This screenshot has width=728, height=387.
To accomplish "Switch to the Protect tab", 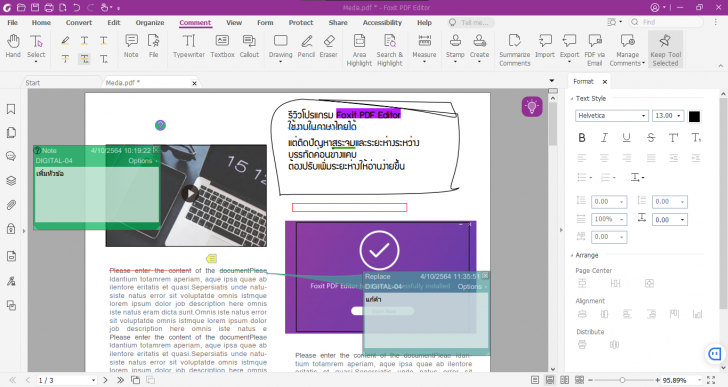I will point(301,22).
